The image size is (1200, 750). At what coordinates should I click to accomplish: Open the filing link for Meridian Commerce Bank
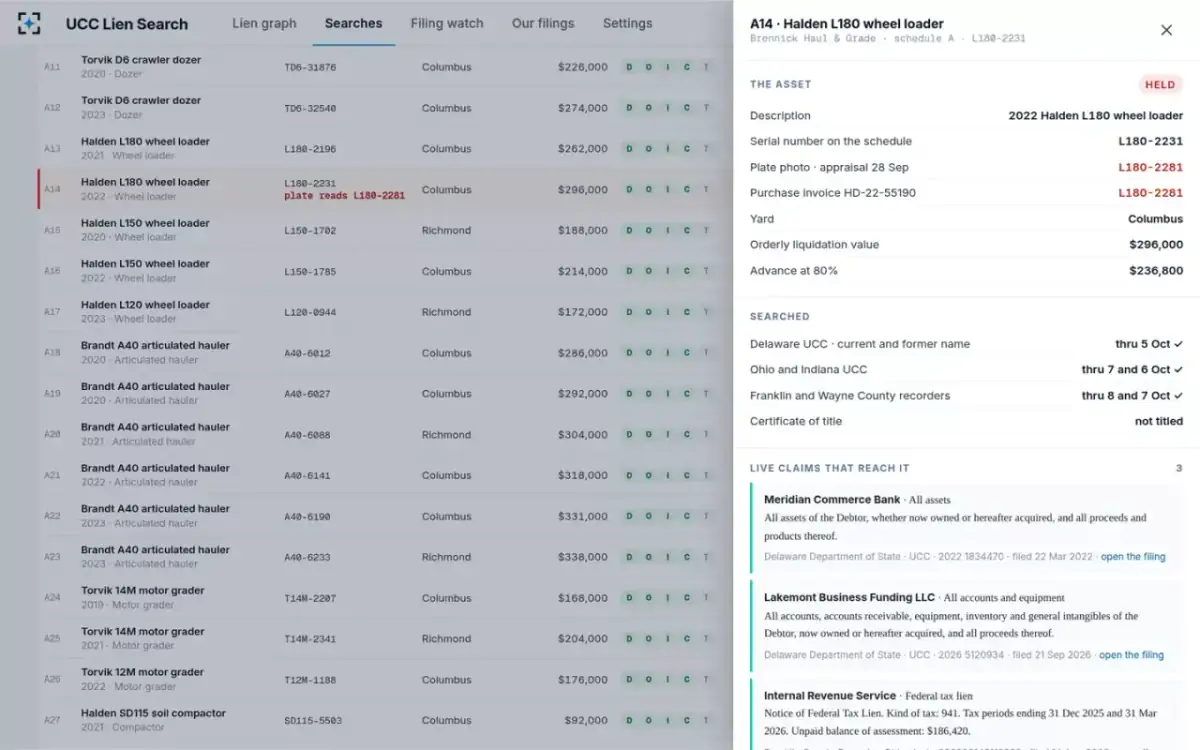[x=1133, y=557]
